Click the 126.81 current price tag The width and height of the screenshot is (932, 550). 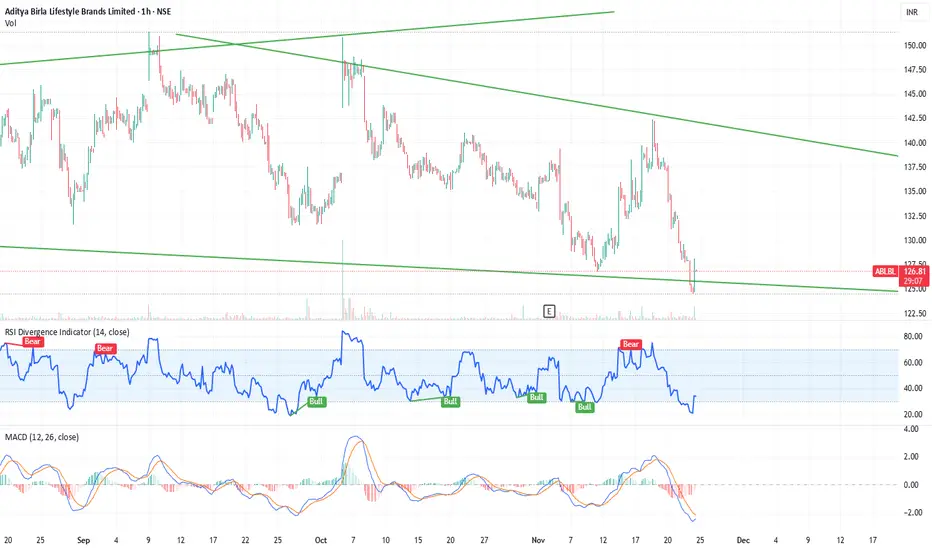(x=914, y=271)
